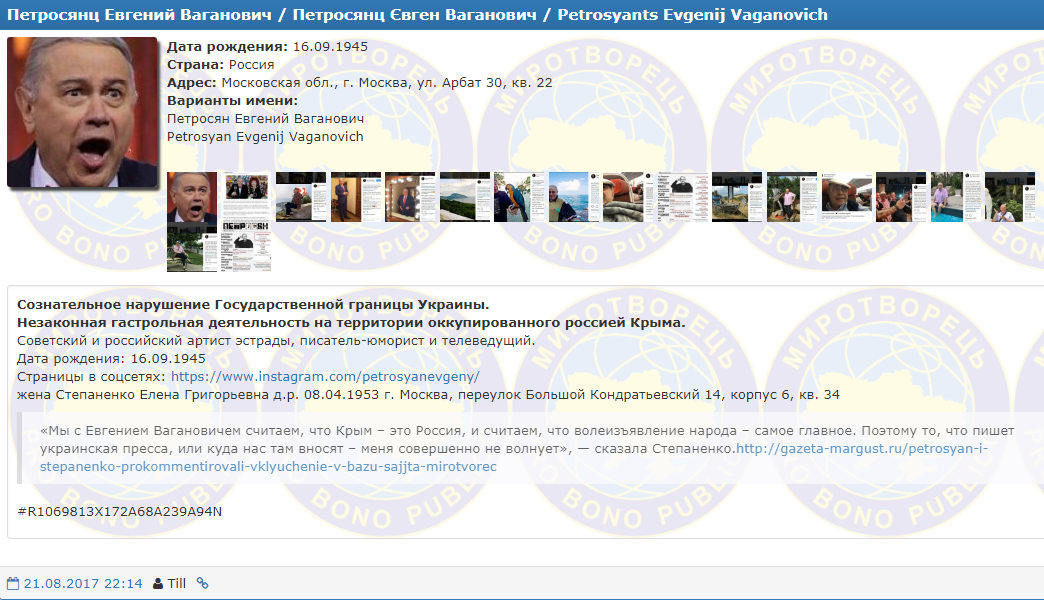Click the calendar icon beside the date

13,583
